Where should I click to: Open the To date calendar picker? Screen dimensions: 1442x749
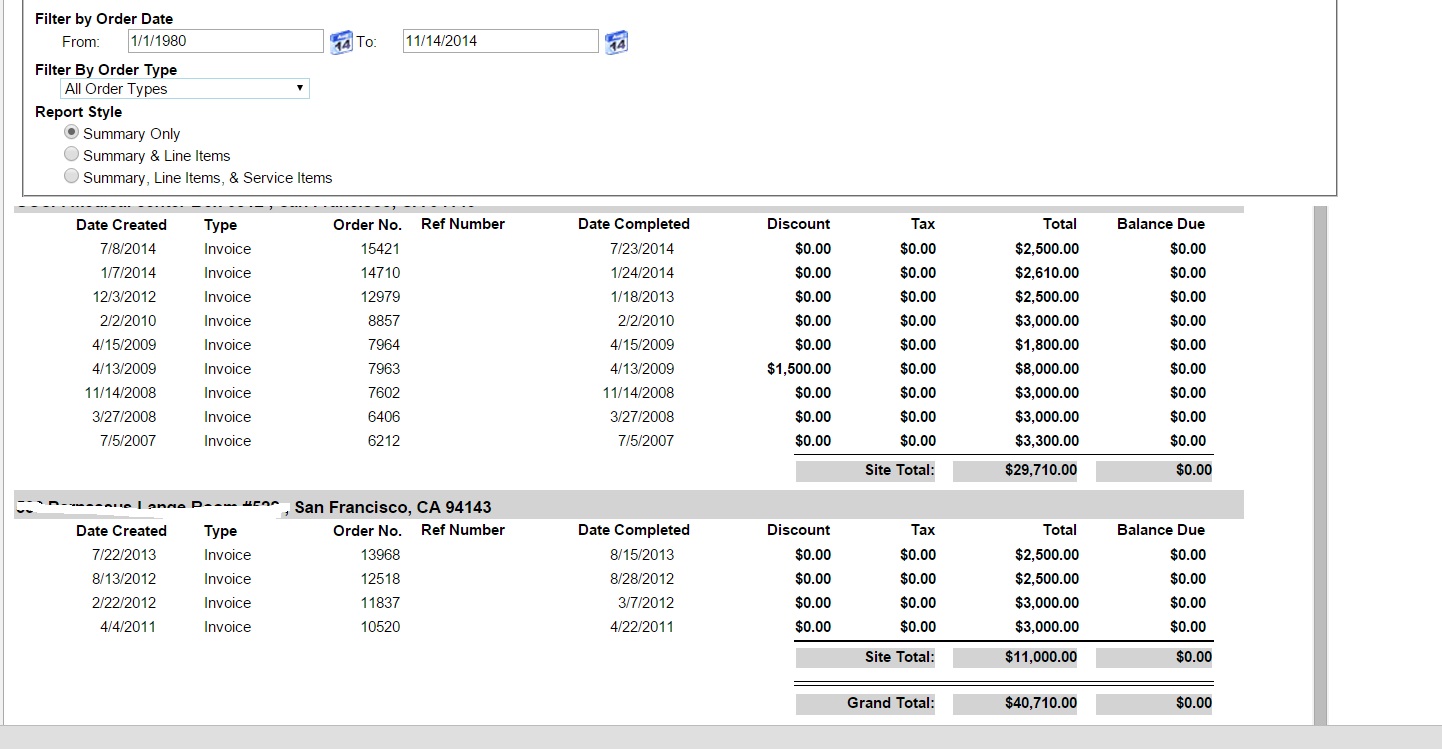click(x=617, y=42)
